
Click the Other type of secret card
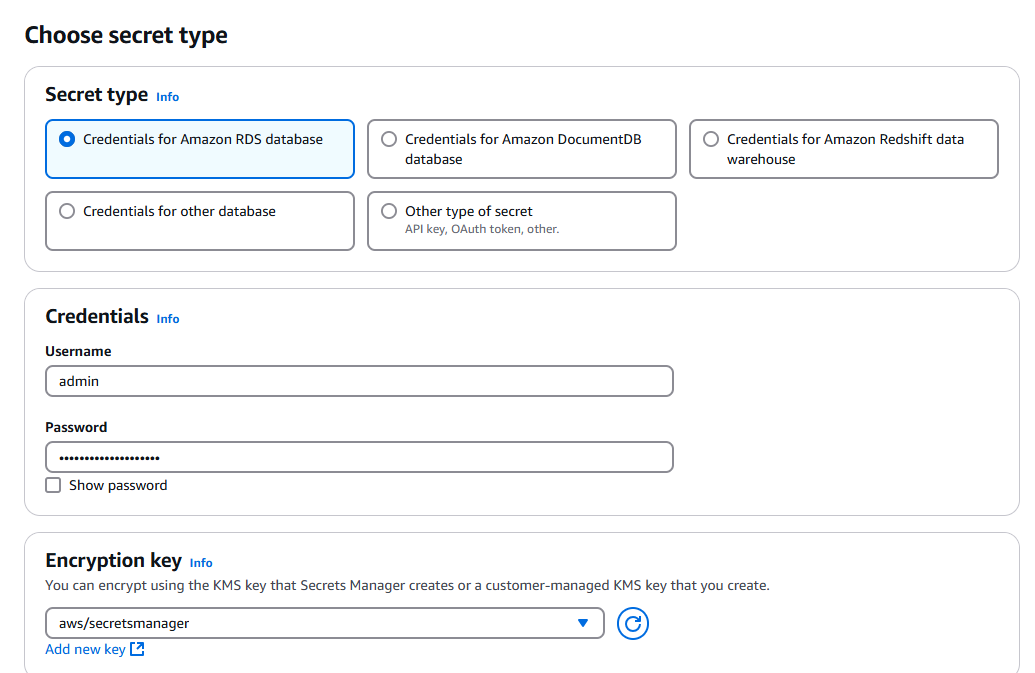[x=521, y=221]
